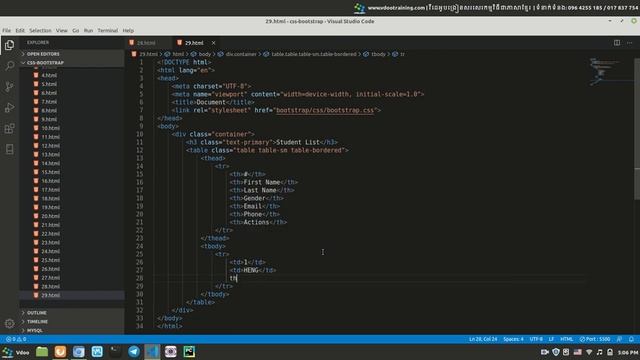Click the Wi-Fi network tray icon
This screenshot has height=360, width=640.
click(589, 352)
